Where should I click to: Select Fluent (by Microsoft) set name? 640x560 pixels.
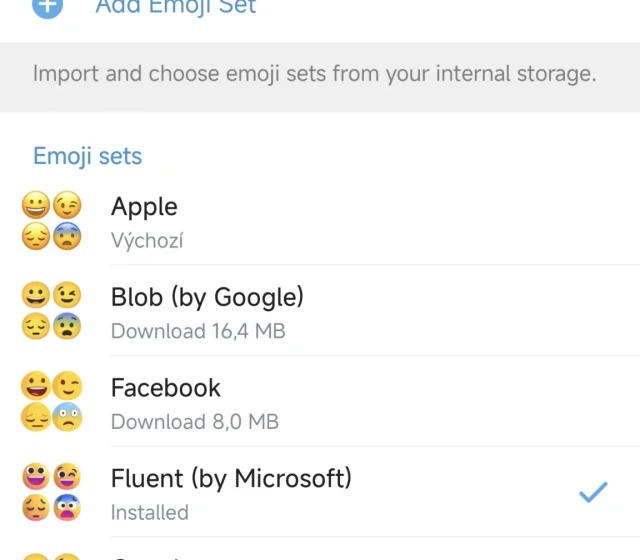[x=231, y=479]
